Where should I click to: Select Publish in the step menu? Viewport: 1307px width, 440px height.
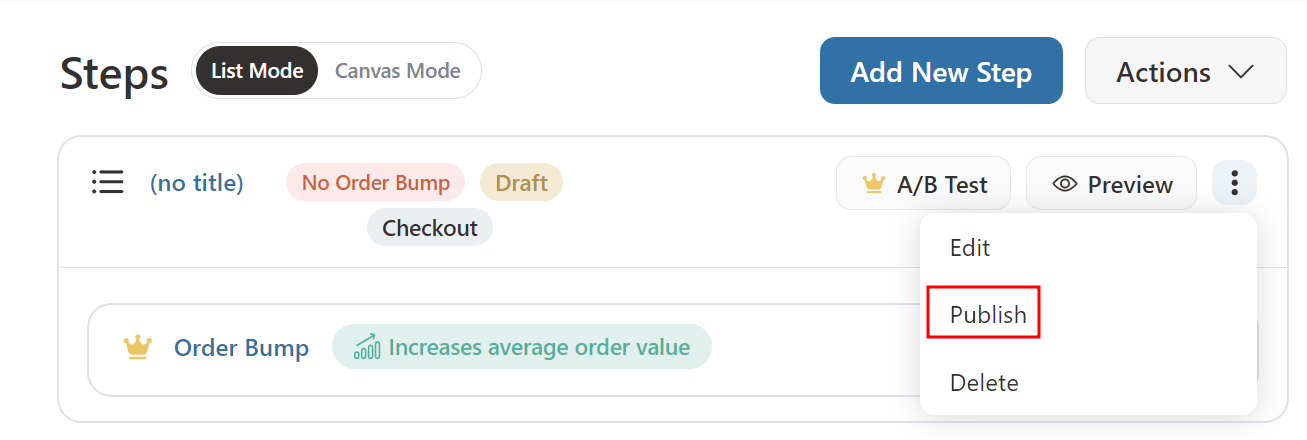(x=988, y=314)
